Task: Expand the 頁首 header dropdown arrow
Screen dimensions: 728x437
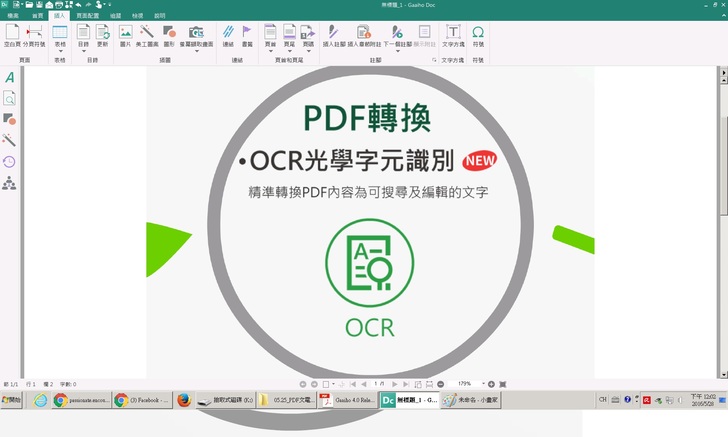Action: point(271,51)
